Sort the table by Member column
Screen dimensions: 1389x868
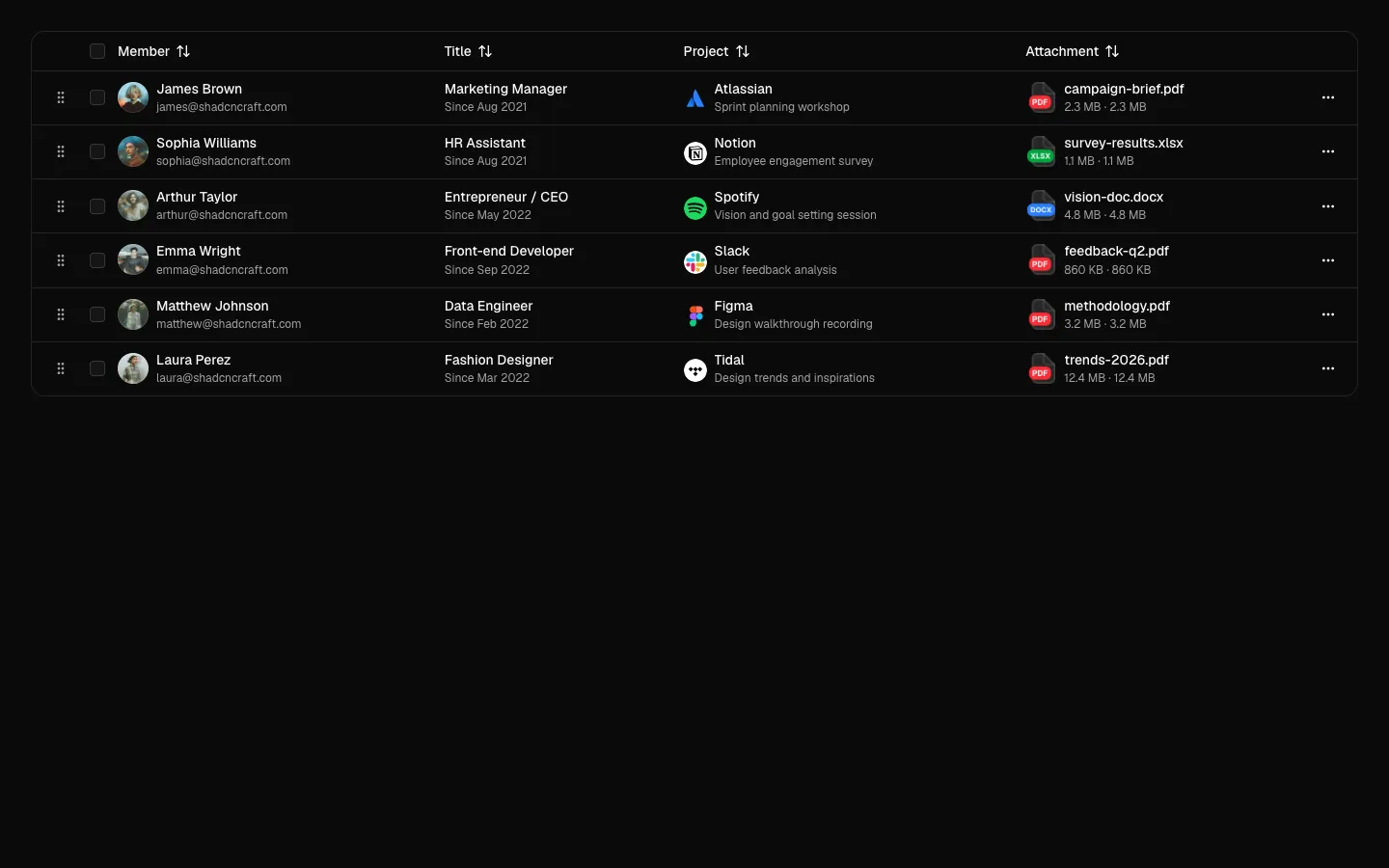pos(154,51)
